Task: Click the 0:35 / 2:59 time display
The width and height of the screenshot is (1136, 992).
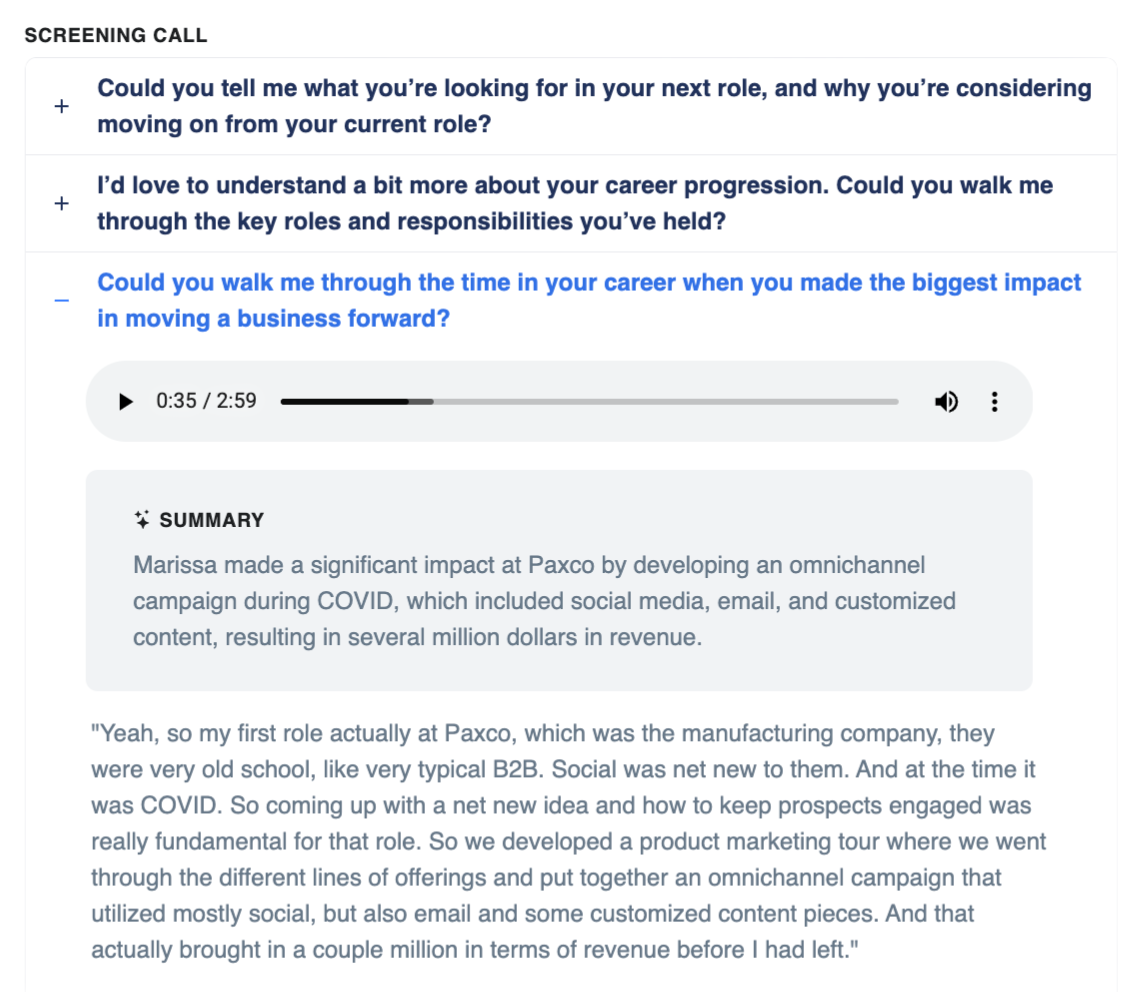Action: [x=206, y=401]
